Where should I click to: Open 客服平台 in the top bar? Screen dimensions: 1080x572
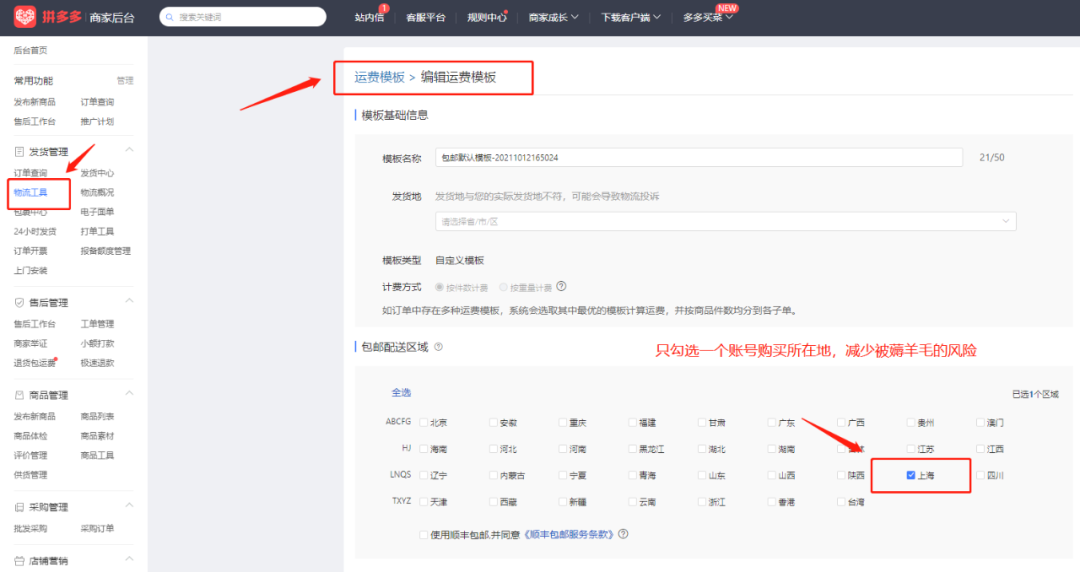pyautogui.click(x=426, y=17)
